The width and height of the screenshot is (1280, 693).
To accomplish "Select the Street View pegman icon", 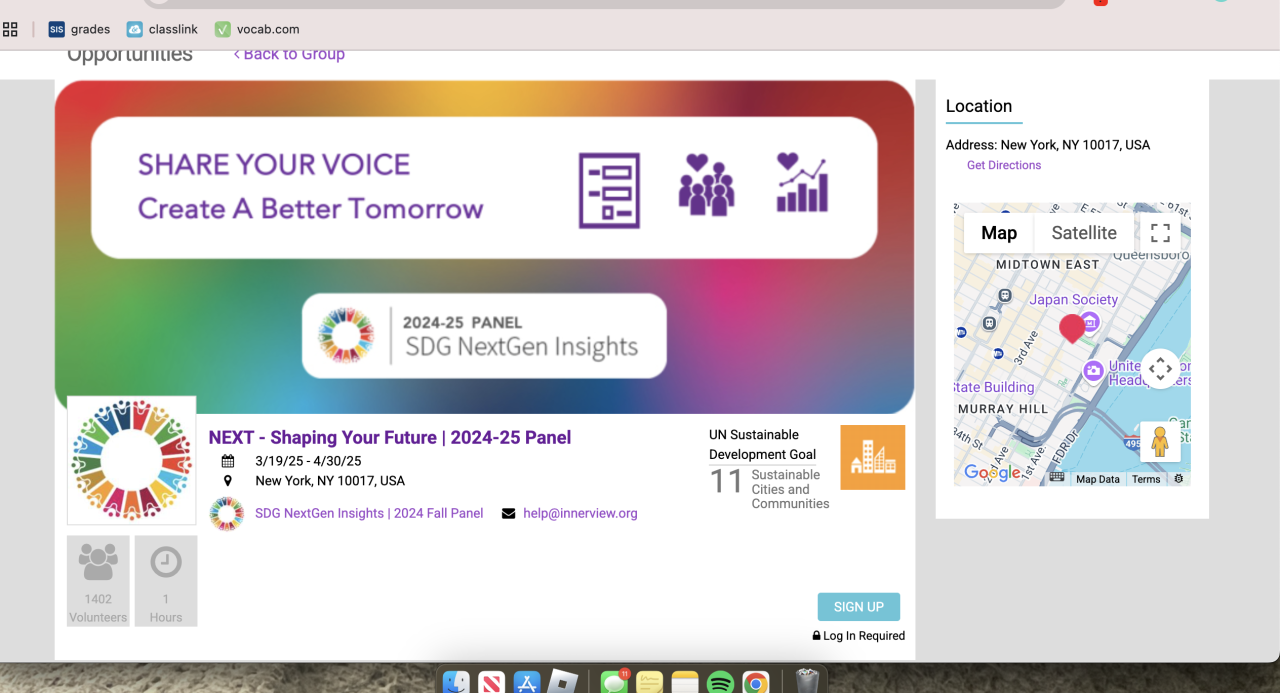I will [1160, 442].
